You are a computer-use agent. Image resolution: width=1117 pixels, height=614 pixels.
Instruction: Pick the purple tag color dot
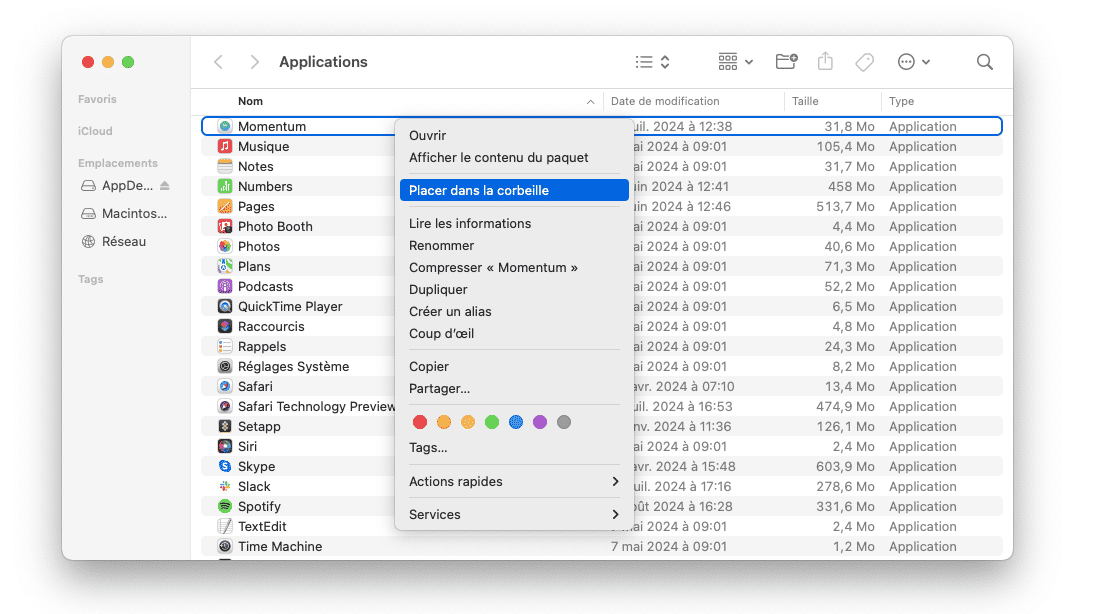point(540,422)
